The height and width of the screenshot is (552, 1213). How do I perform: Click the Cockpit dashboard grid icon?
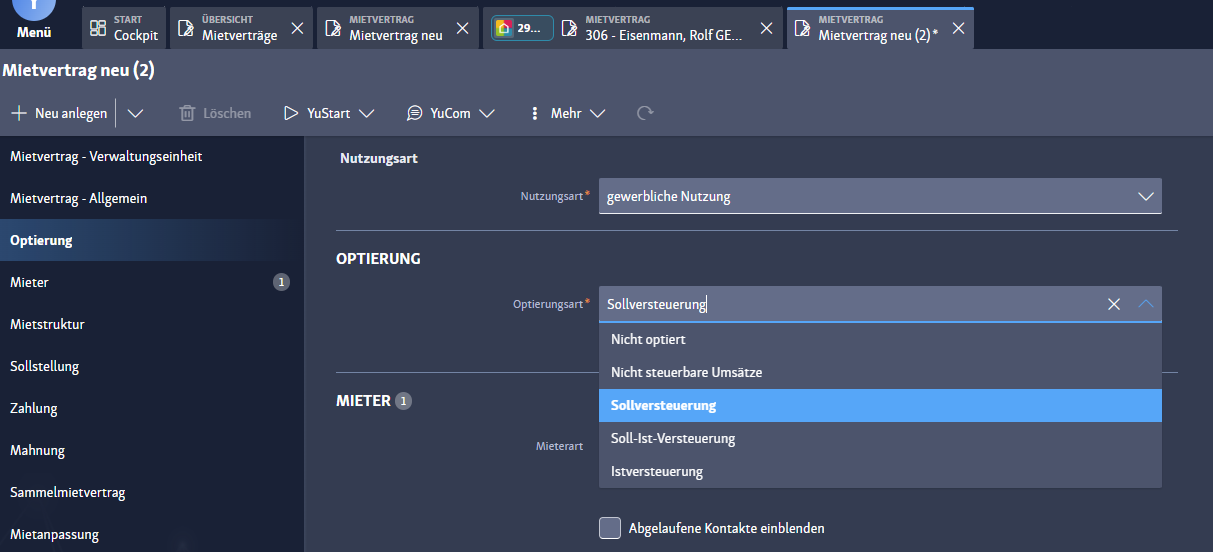click(x=98, y=28)
